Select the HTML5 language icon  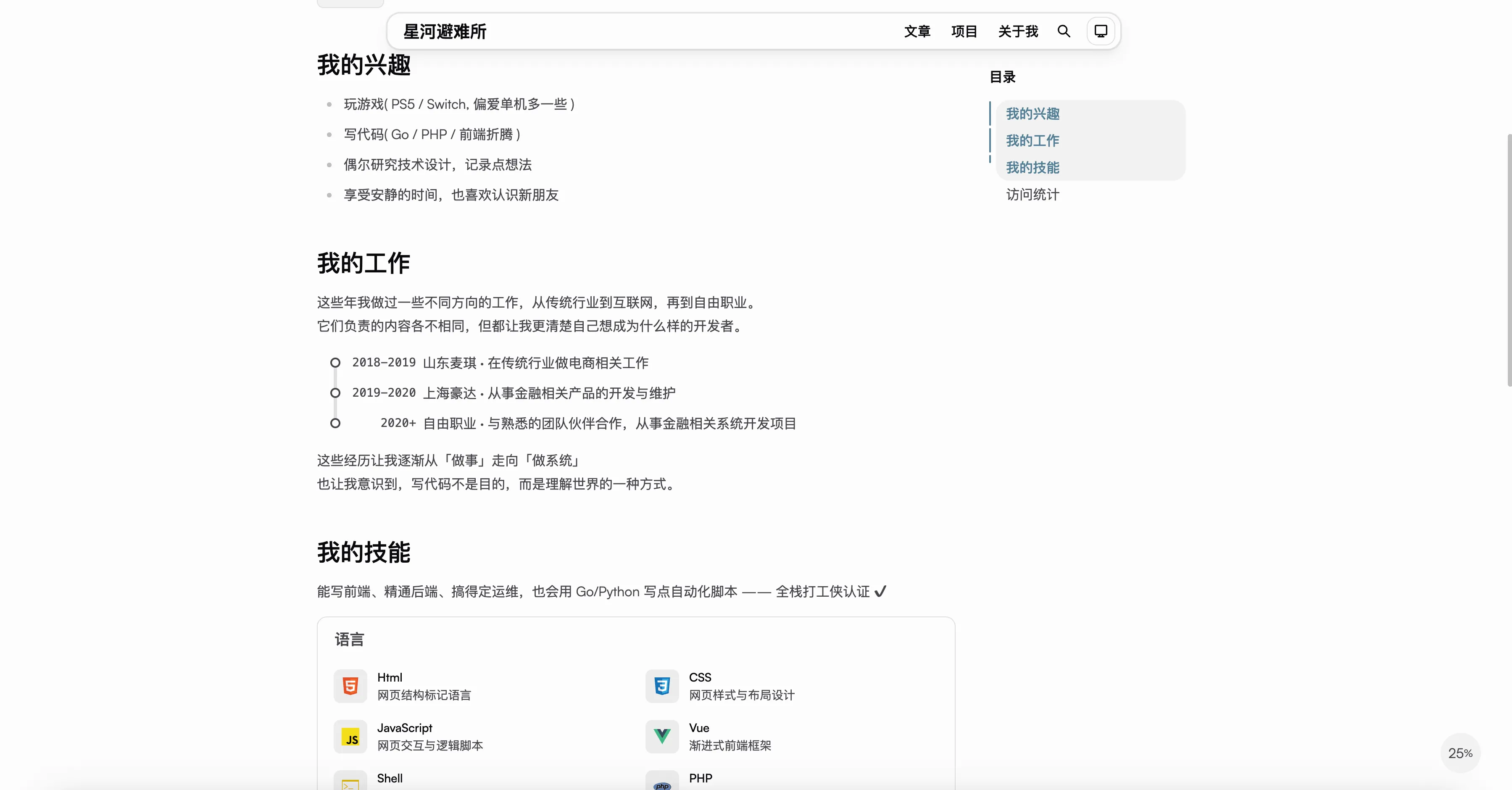pos(350,685)
